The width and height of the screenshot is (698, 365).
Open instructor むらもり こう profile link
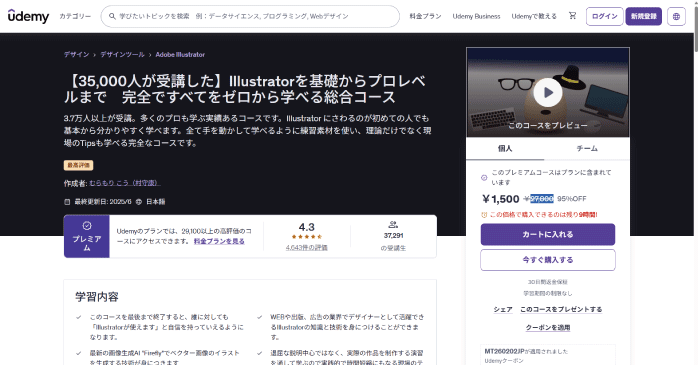[125, 183]
